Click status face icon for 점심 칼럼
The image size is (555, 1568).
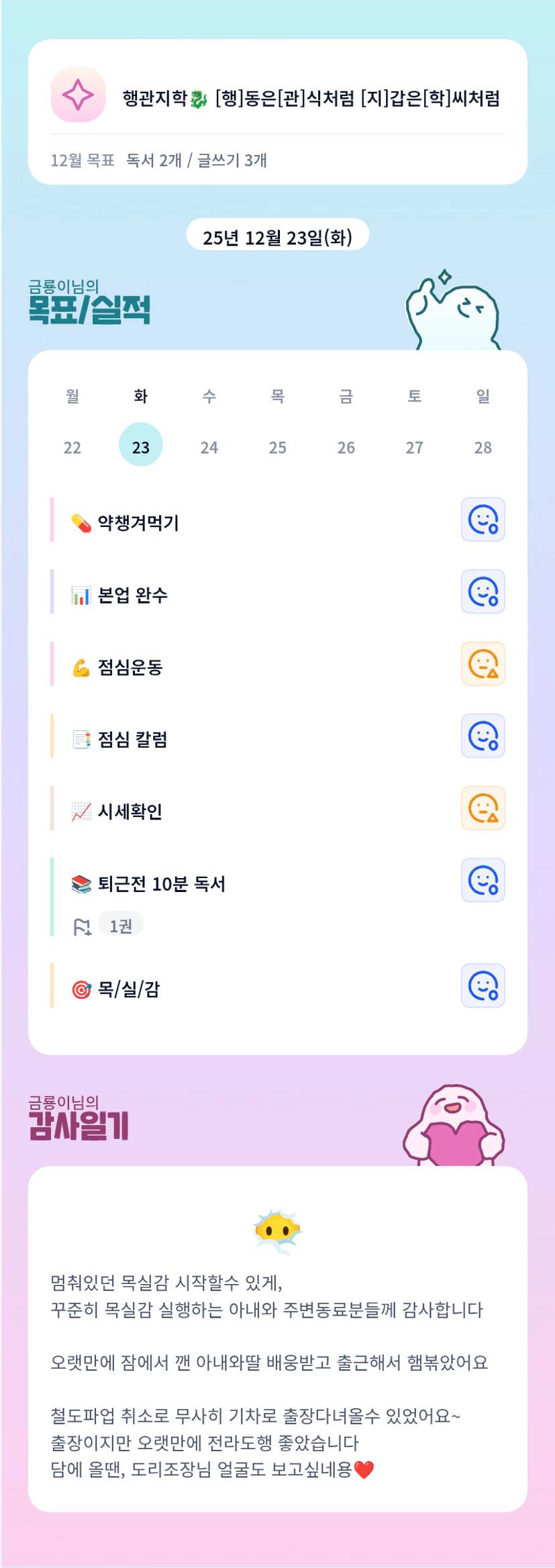coord(483,736)
